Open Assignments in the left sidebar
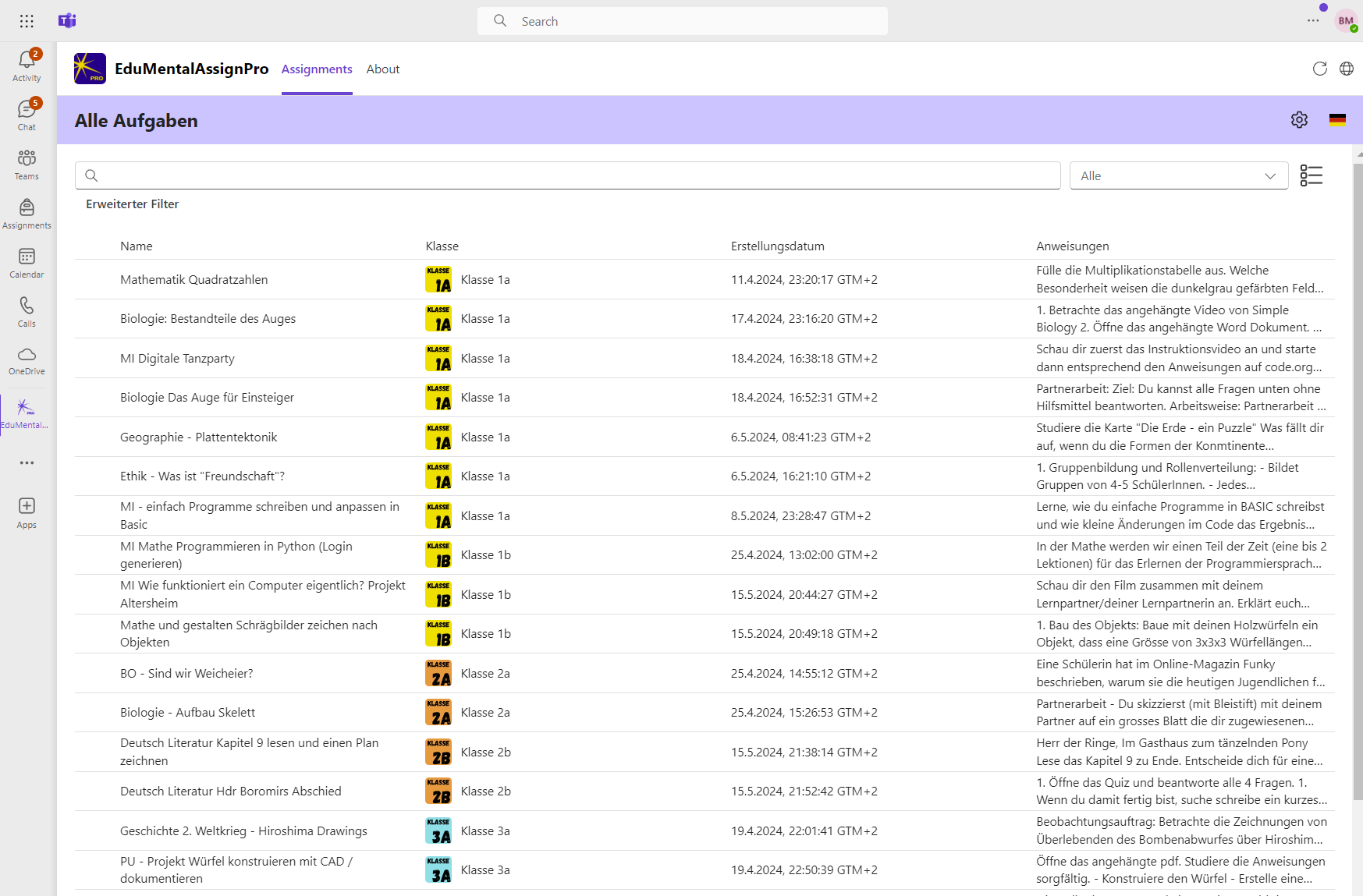Image resolution: width=1363 pixels, height=896 pixels. pyautogui.click(x=27, y=213)
